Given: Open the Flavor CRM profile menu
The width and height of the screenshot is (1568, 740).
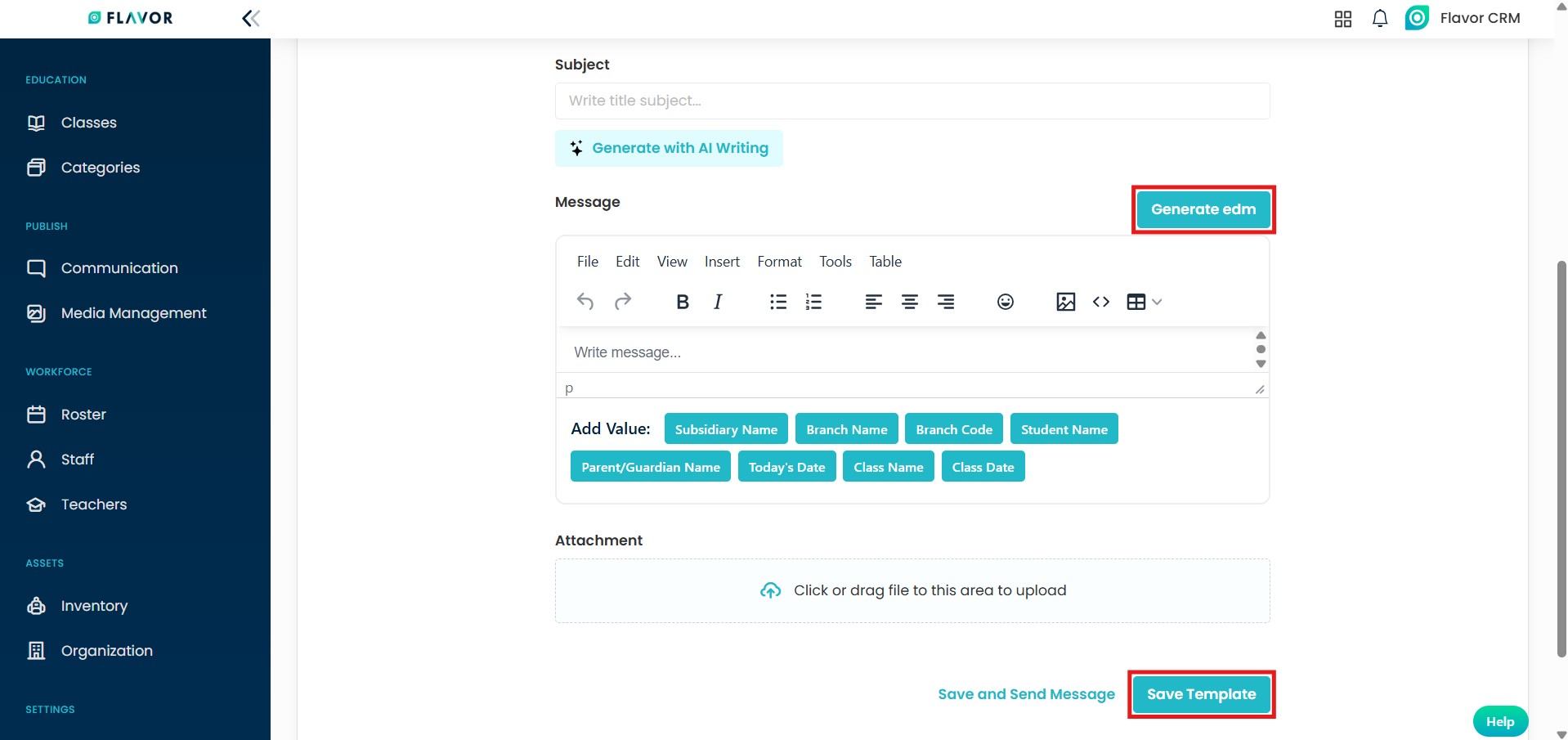Looking at the screenshot, I should (x=1463, y=18).
